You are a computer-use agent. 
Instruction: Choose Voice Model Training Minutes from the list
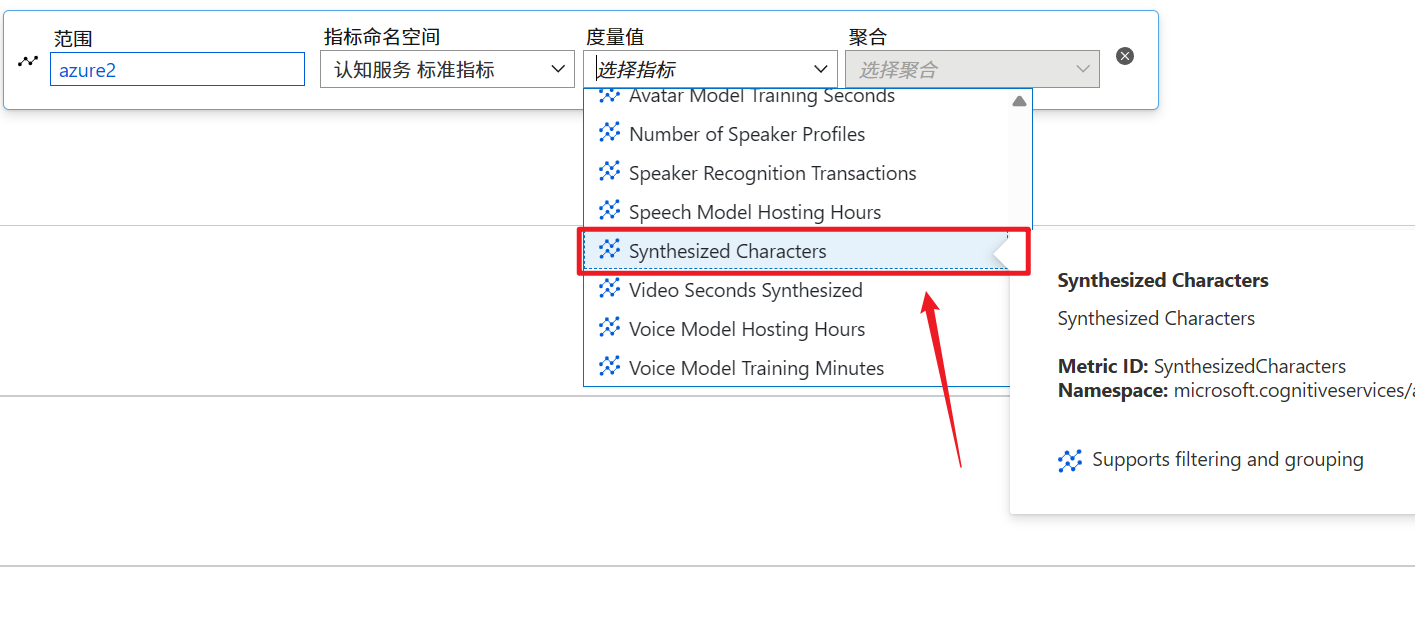coord(756,368)
